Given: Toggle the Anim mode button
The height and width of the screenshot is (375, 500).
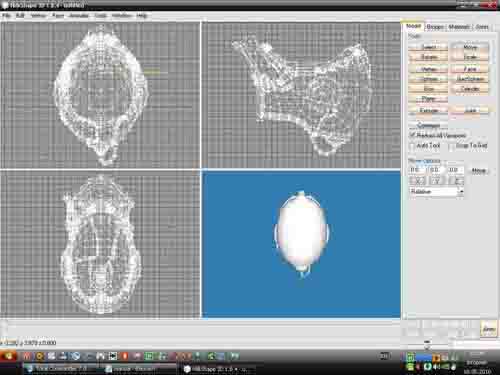Looking at the screenshot, I should point(489,329).
